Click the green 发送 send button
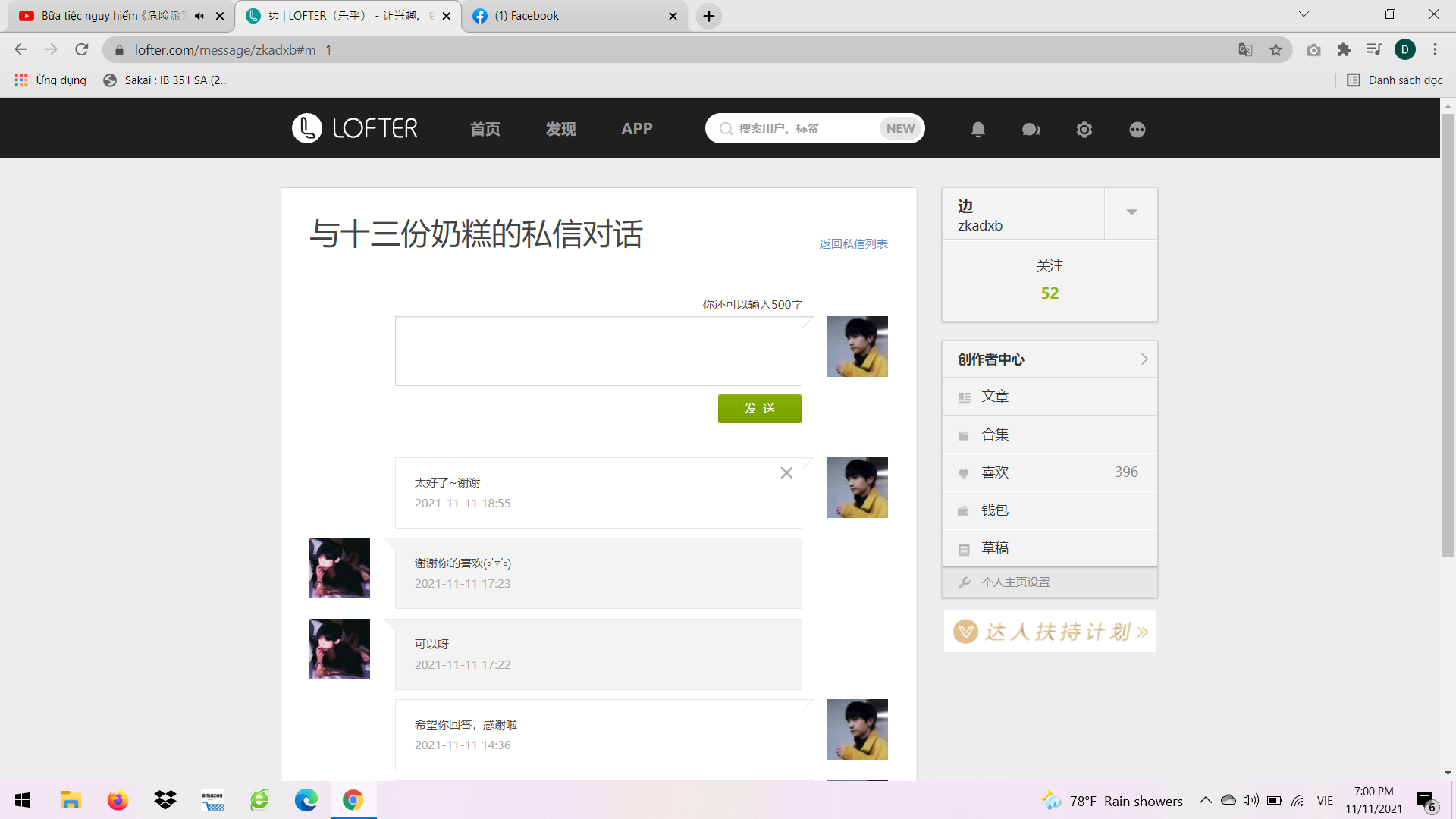1456x819 pixels. 759,409
